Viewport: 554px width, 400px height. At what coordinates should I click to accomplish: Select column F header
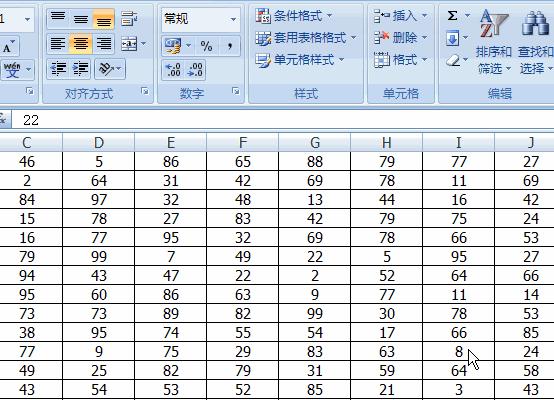(x=243, y=143)
